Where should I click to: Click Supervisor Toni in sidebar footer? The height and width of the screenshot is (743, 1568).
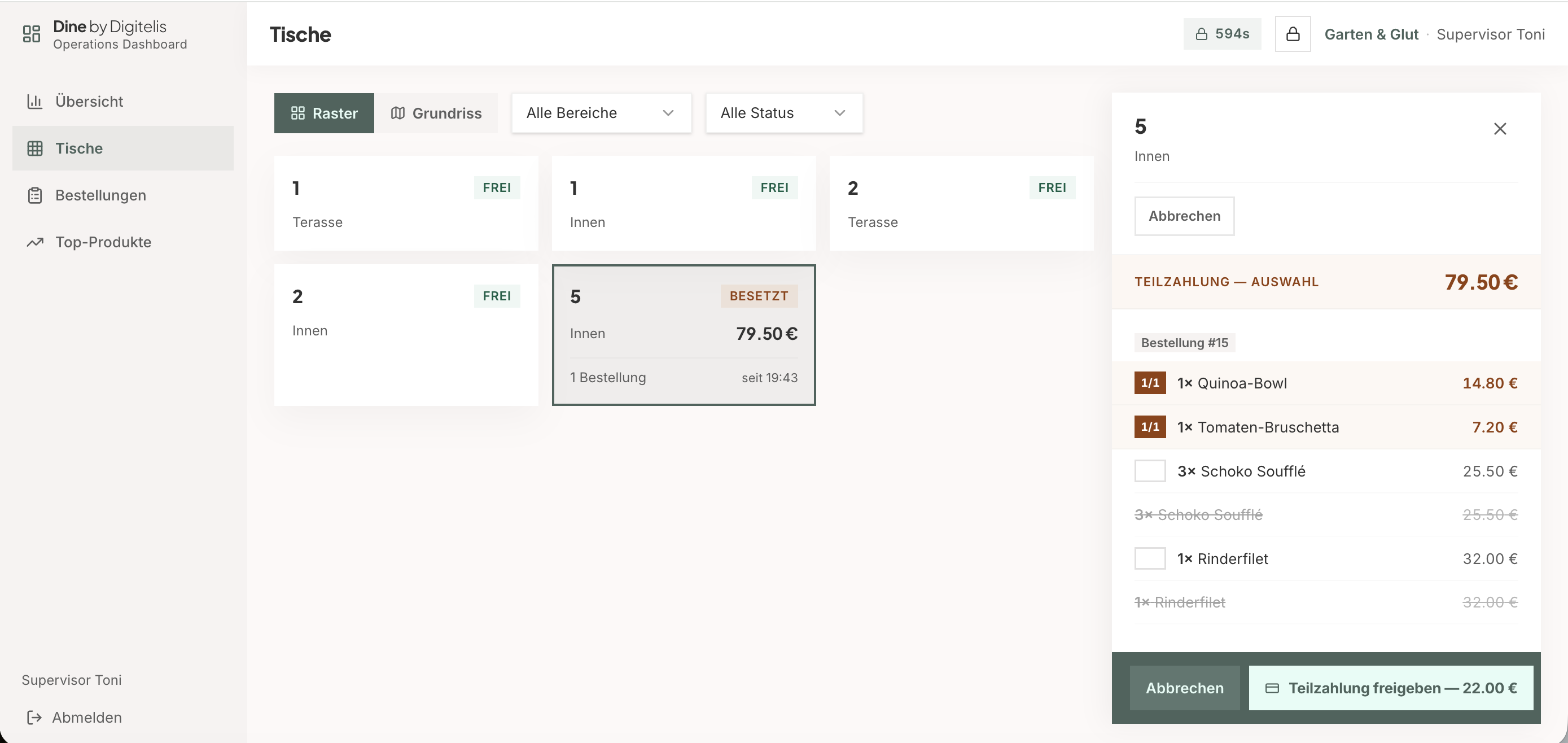pos(72,680)
